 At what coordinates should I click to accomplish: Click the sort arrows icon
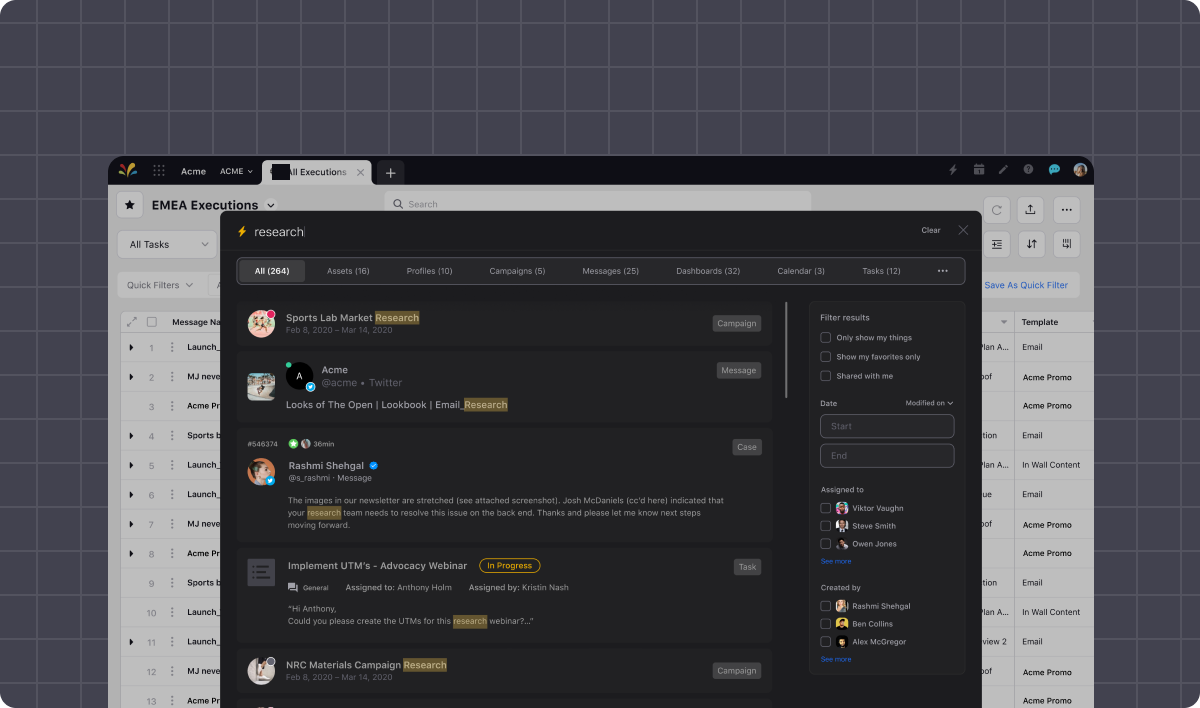tap(1031, 244)
